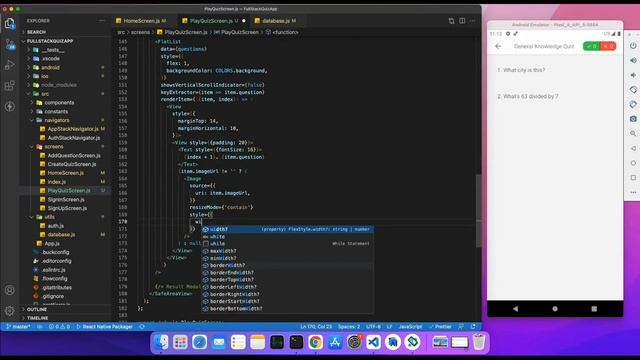Open the Accounts menu in activity bar
The width and height of the screenshot is (640, 360).
pos(10,290)
